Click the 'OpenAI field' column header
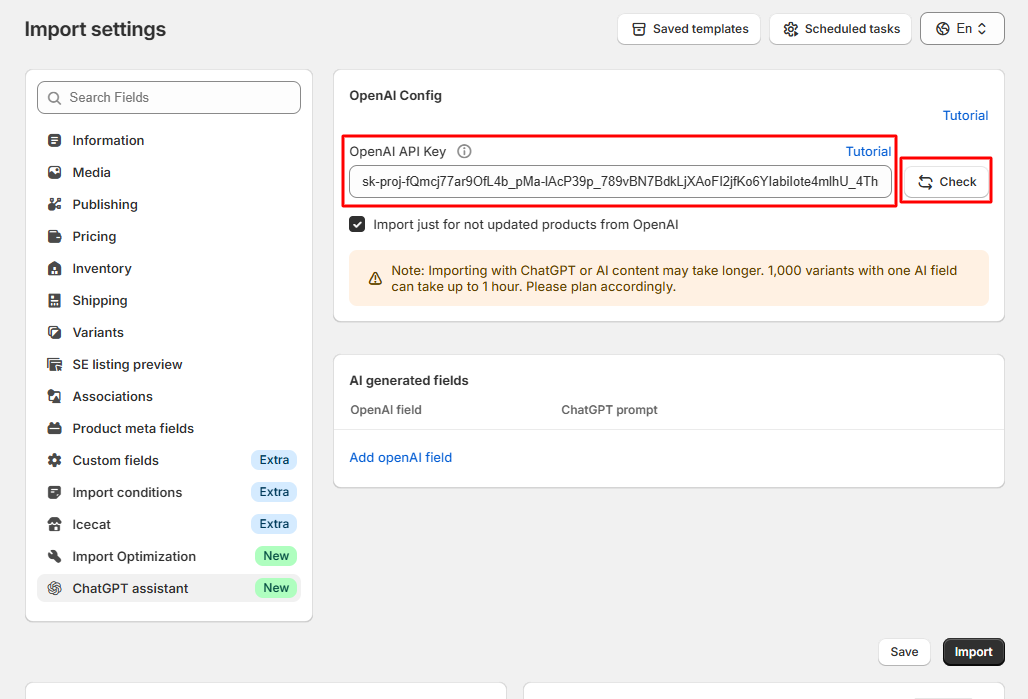Image resolution: width=1028 pixels, height=699 pixels. tap(386, 410)
